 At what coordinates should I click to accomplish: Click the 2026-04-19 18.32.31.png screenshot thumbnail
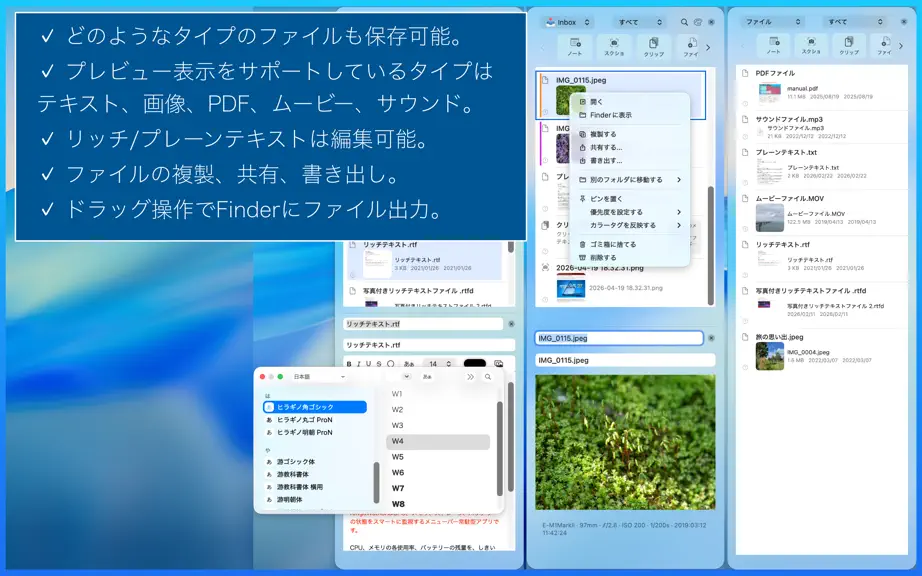coord(571,288)
